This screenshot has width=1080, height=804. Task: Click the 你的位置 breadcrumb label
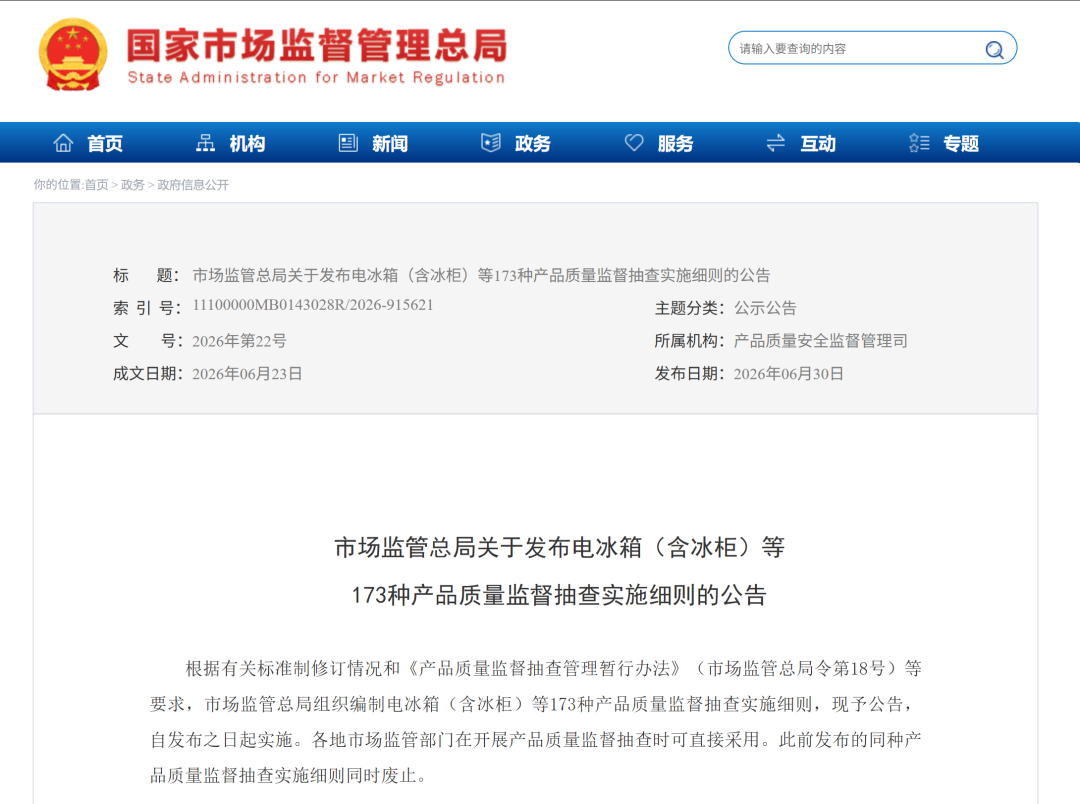pos(59,185)
